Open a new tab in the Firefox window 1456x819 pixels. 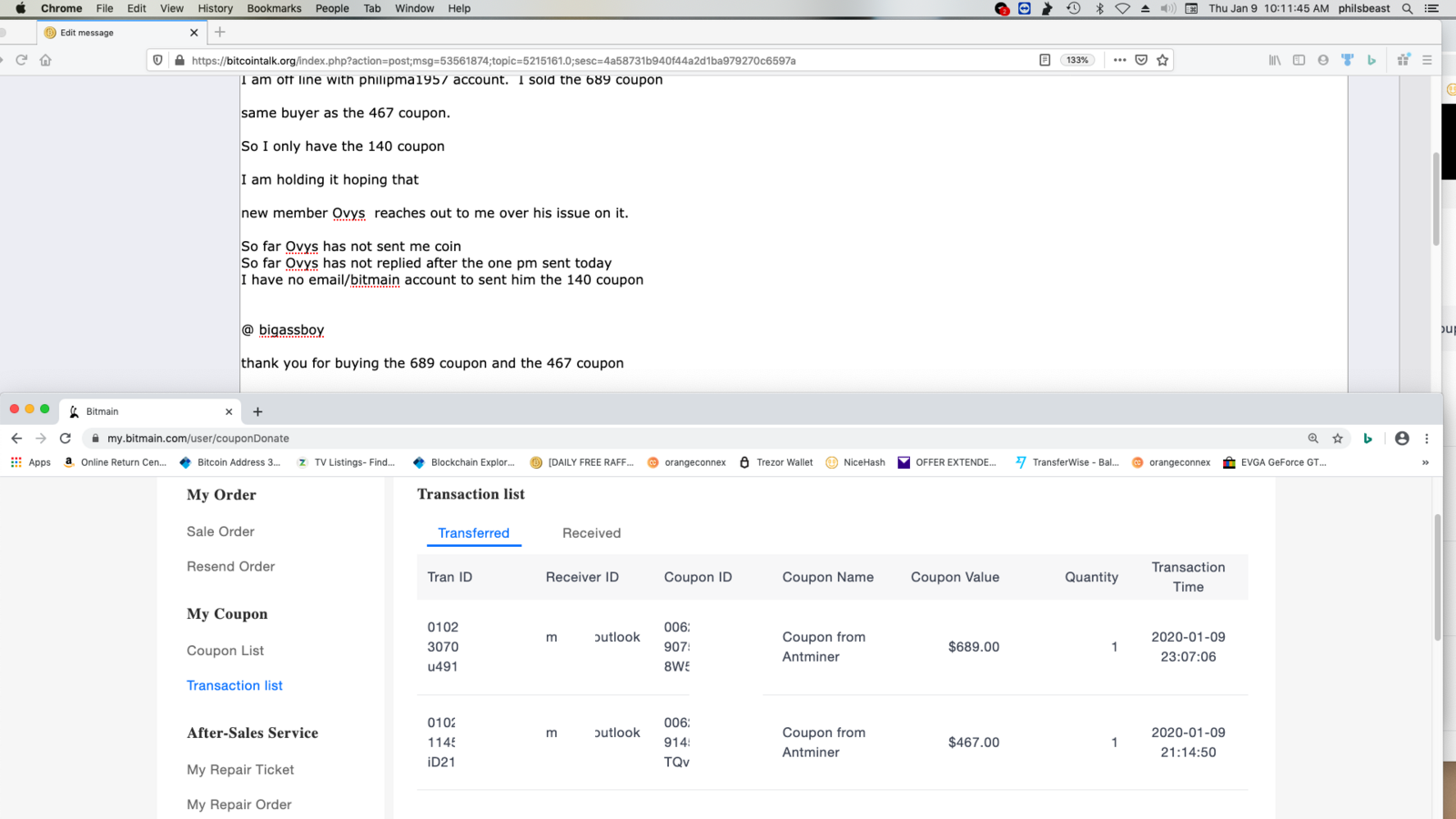(219, 32)
